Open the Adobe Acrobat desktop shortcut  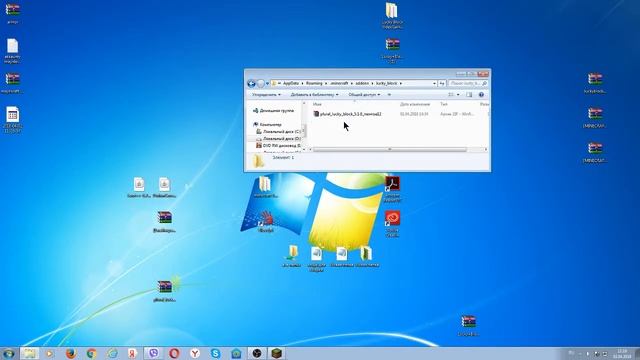click(x=393, y=189)
